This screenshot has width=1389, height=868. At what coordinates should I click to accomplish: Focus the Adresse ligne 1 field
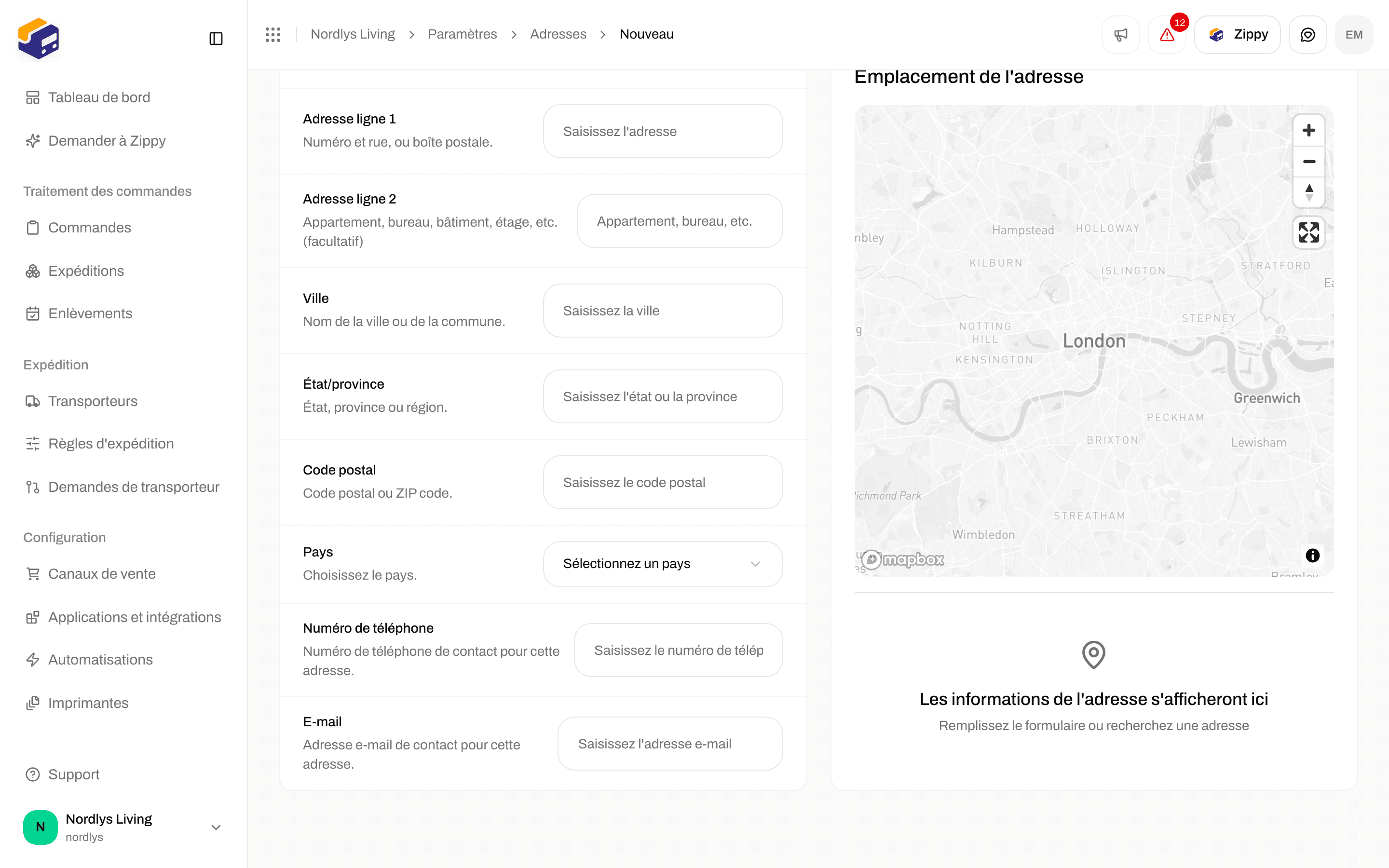click(663, 132)
